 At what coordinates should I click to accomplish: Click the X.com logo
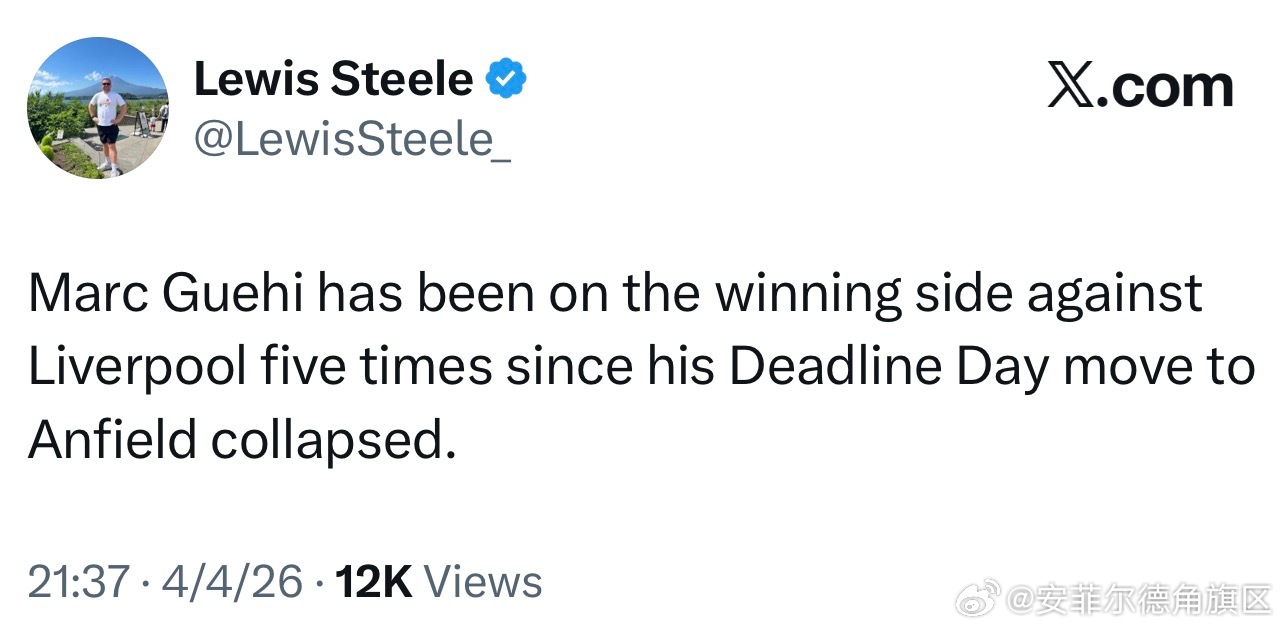pyautogui.click(x=1140, y=87)
